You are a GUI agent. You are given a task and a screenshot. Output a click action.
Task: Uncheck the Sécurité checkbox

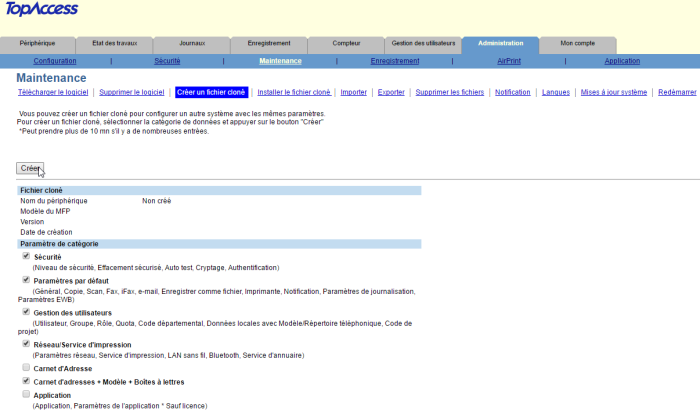[26, 256]
